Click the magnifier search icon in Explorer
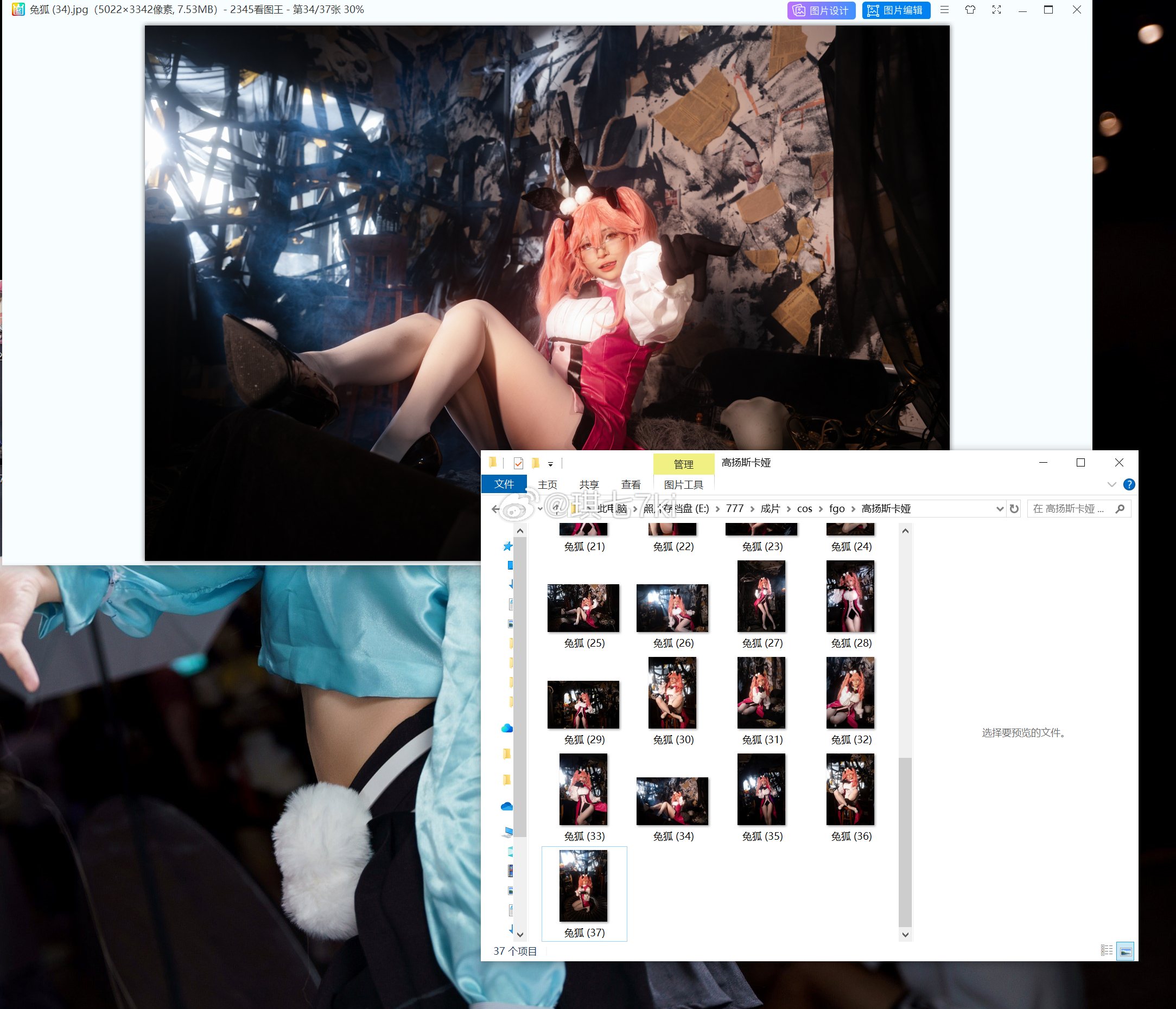This screenshot has width=1176, height=1009. click(x=1120, y=508)
